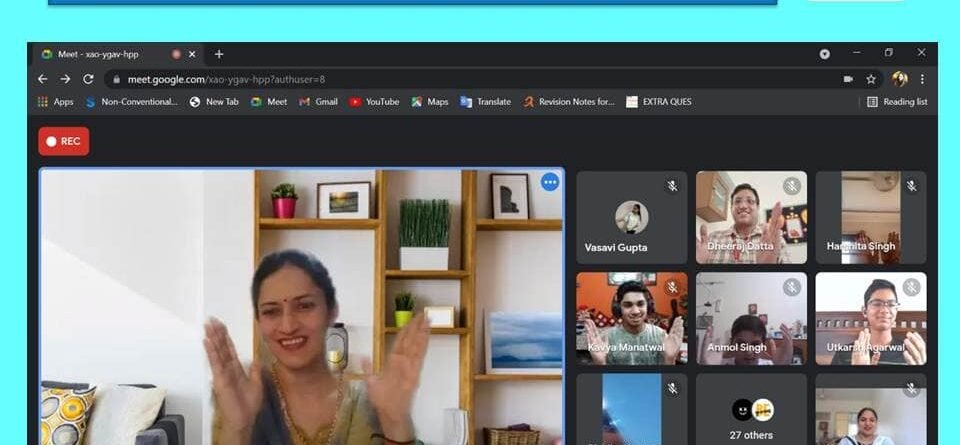Reload the Meet page

(89, 79)
